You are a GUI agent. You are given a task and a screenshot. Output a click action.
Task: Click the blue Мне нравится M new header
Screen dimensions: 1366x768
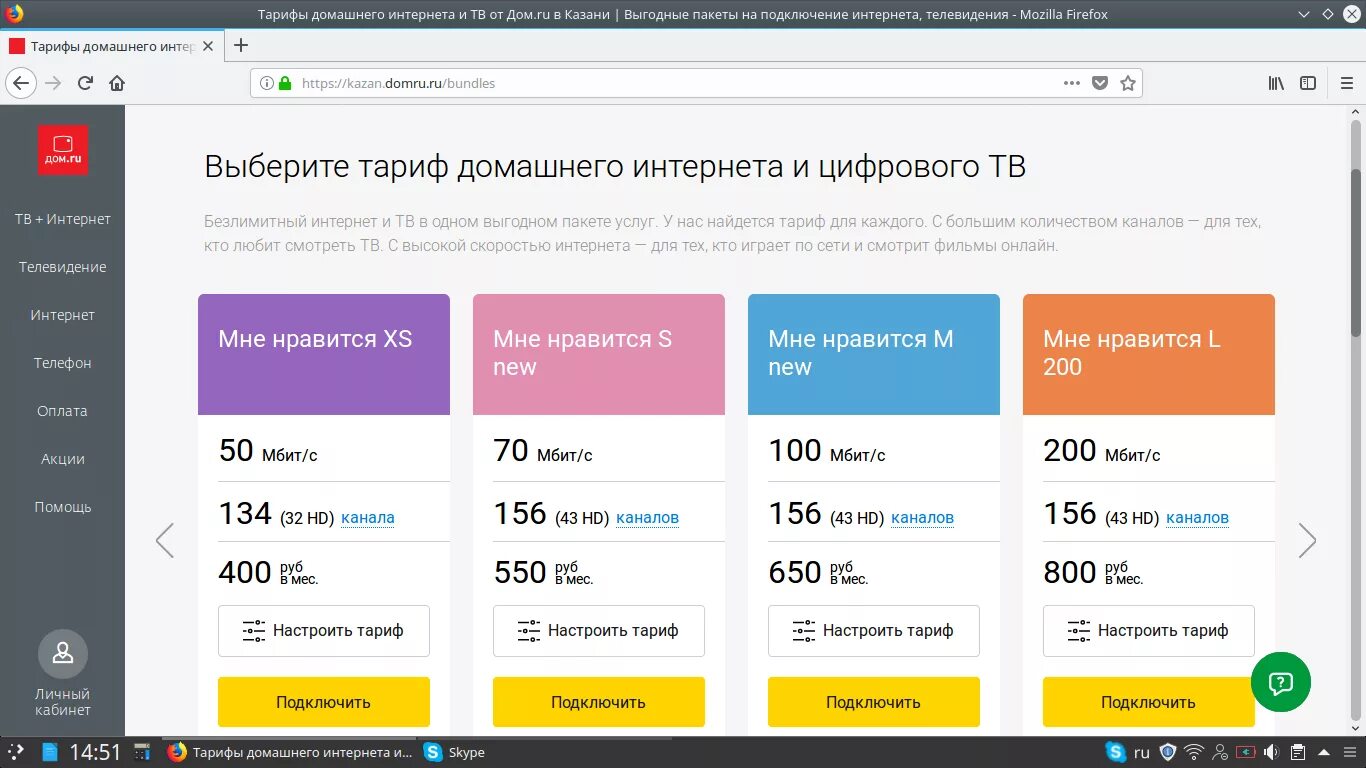click(874, 354)
